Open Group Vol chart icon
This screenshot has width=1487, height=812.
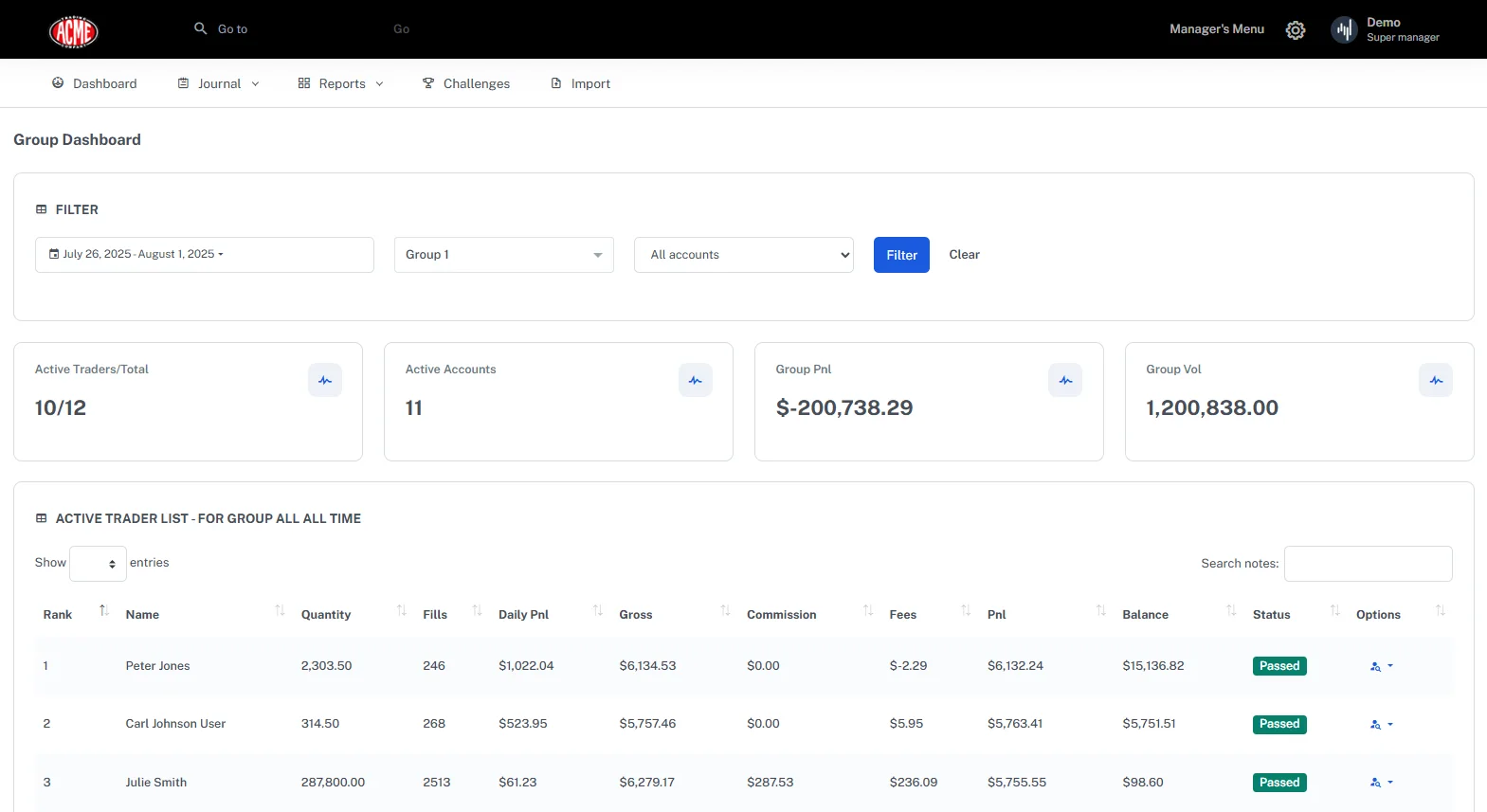click(1435, 380)
